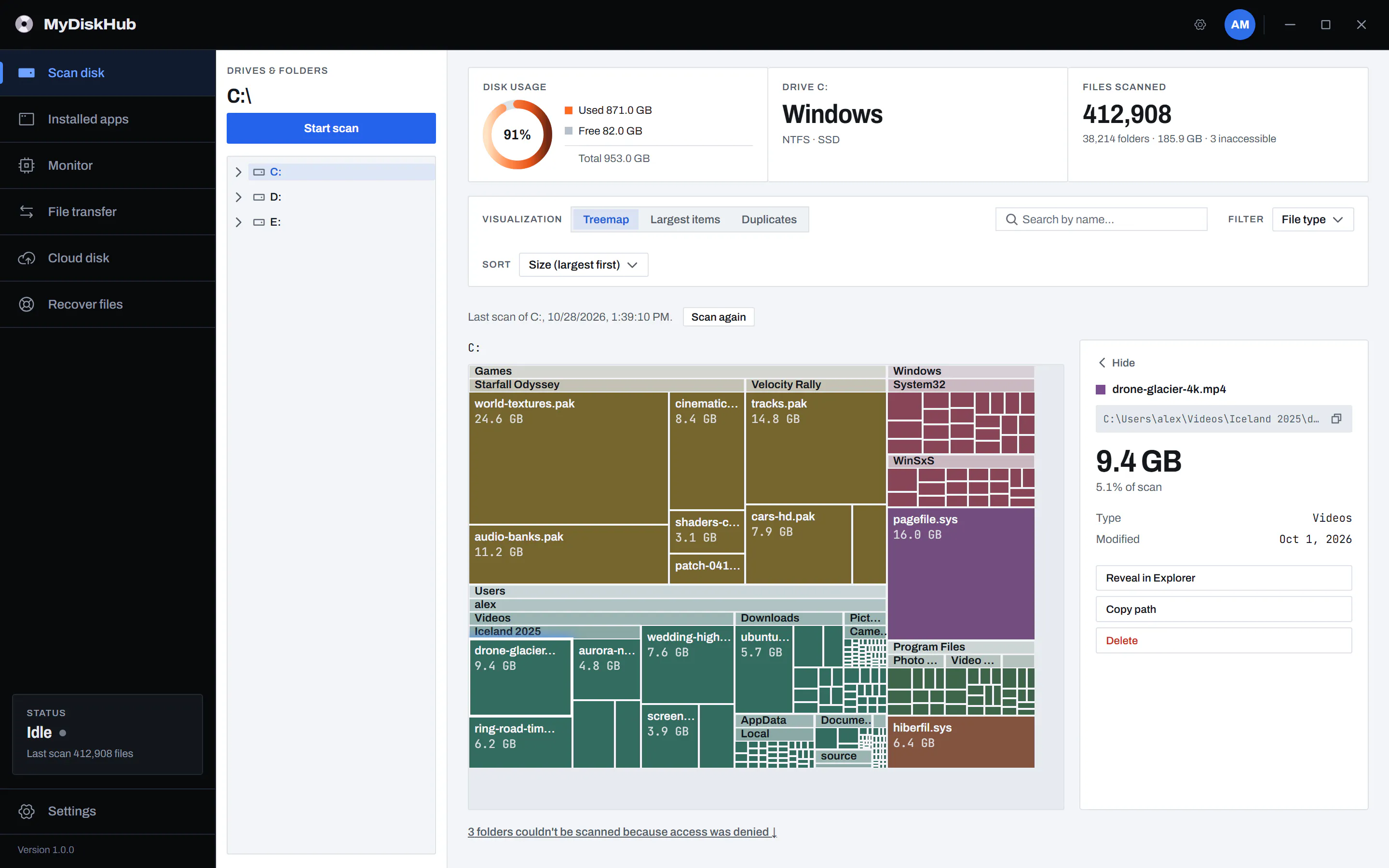This screenshot has width=1389, height=868.
Task: Click the title bar settings gear icon
Action: (1200, 25)
